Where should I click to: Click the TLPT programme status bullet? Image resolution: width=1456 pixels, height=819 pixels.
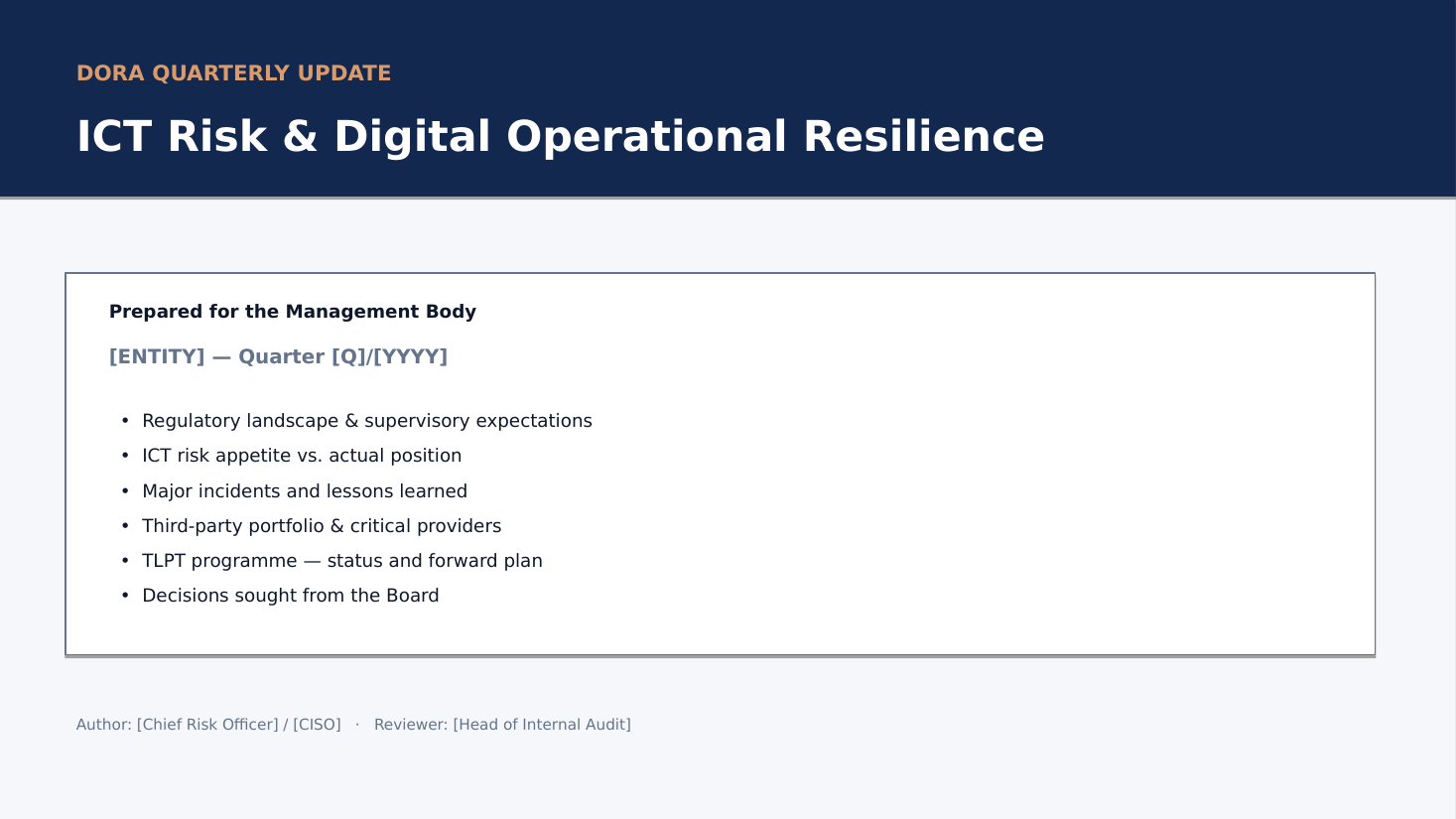[x=342, y=561]
